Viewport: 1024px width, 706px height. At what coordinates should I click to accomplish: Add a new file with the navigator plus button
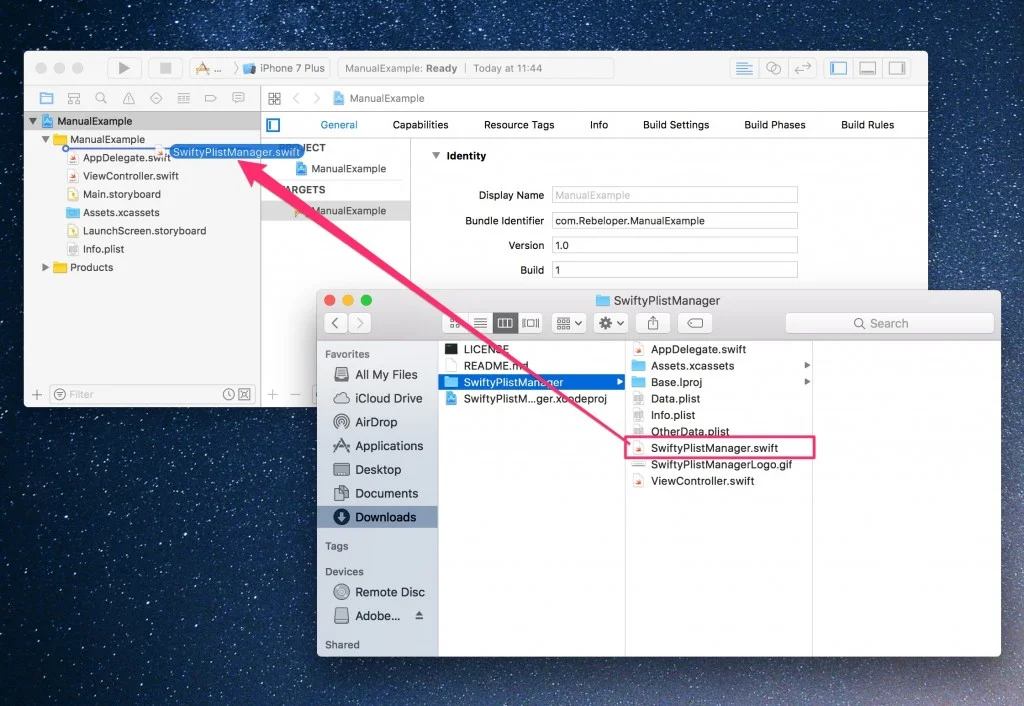pos(37,394)
